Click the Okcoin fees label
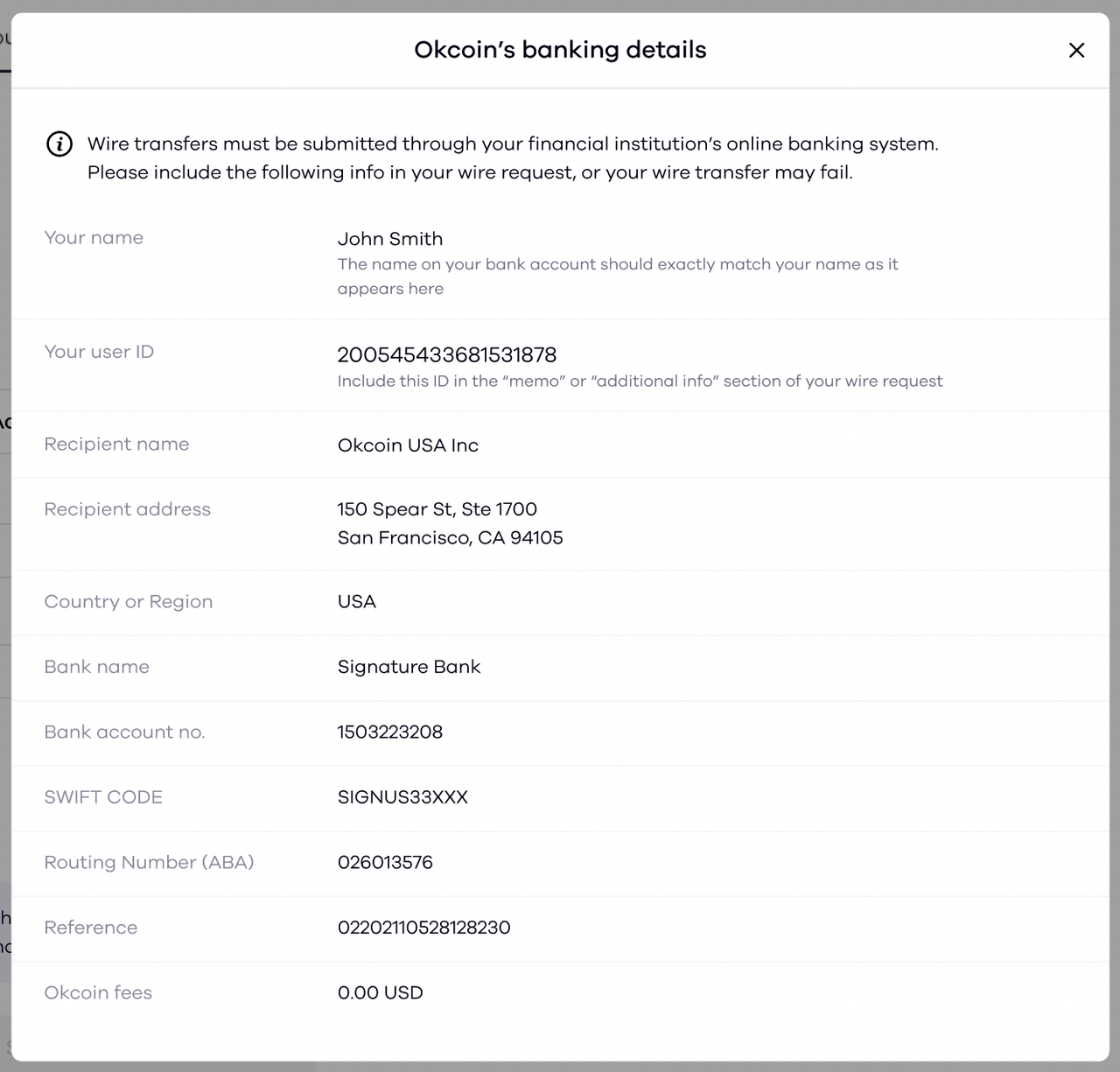 click(x=98, y=993)
